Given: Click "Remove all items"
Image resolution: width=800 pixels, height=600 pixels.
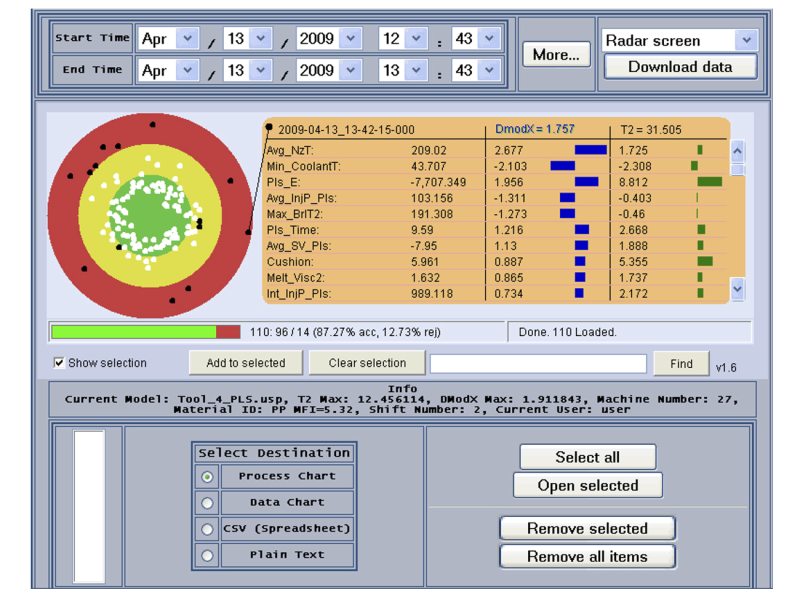Looking at the screenshot, I should coord(587,557).
